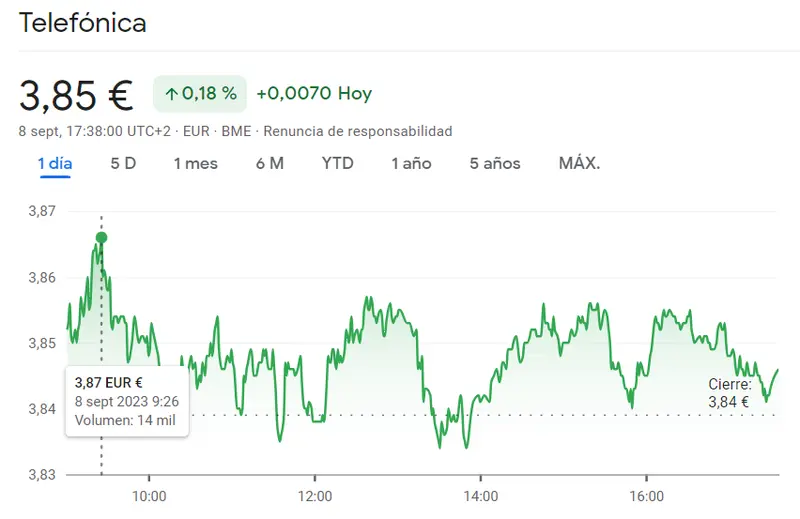Select the 1 día range tab
Screen dimensions: 800x519
point(55,163)
